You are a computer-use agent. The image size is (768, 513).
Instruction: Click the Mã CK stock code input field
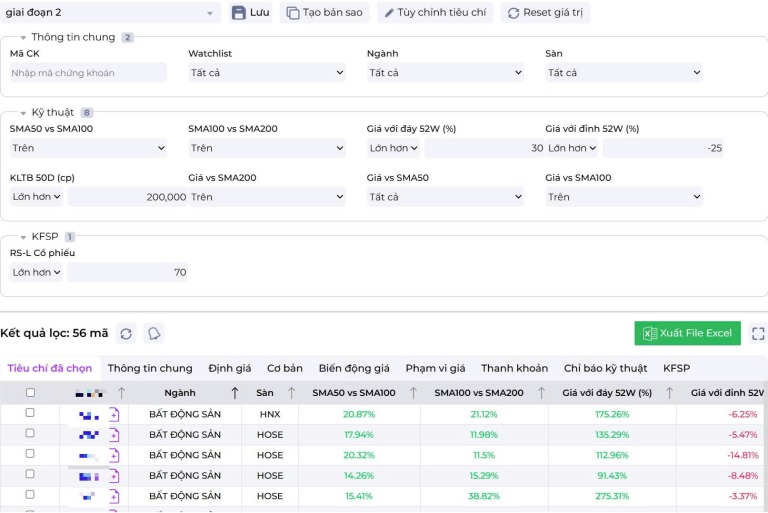point(88,73)
